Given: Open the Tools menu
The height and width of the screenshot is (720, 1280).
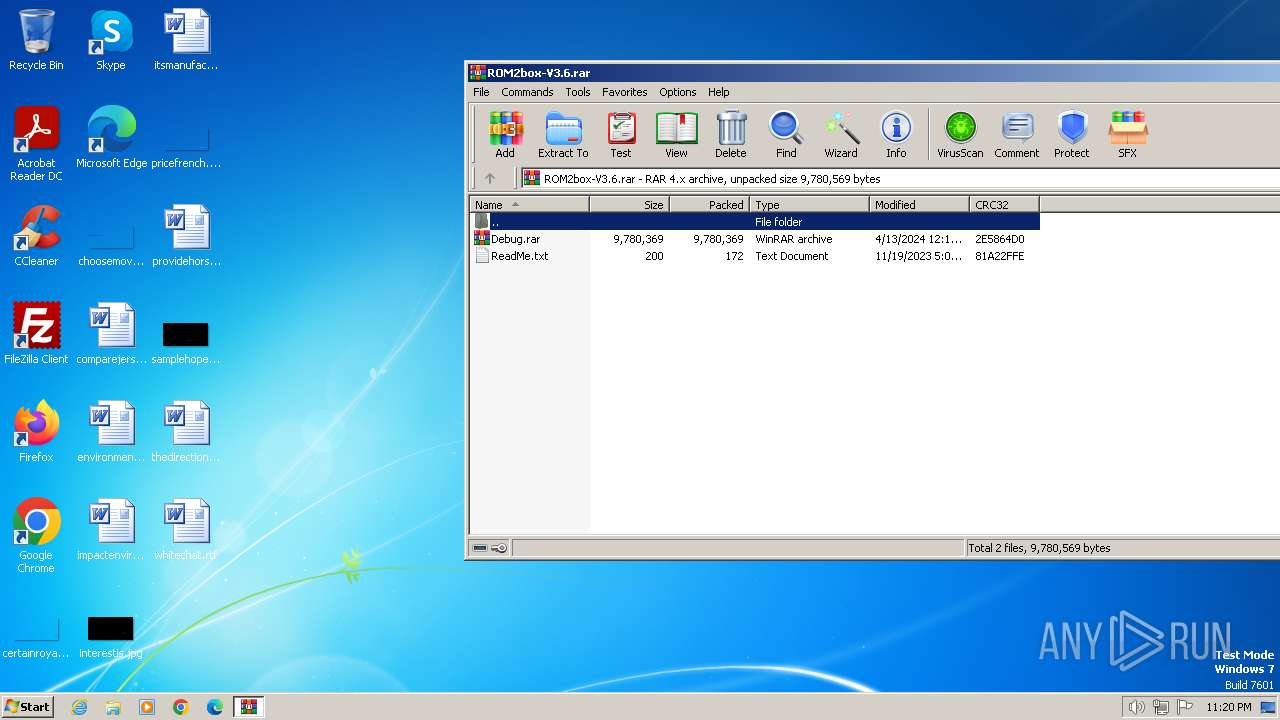Looking at the screenshot, I should point(578,92).
